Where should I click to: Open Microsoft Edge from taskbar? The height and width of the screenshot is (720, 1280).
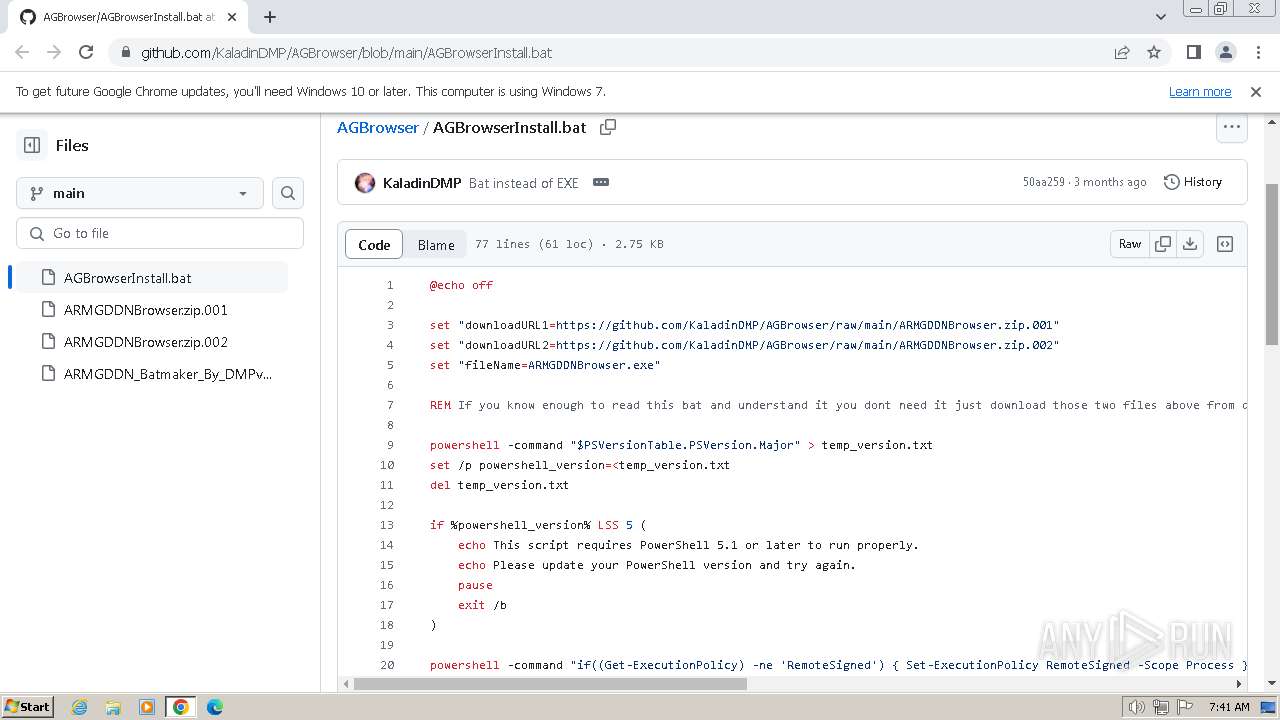coord(215,707)
